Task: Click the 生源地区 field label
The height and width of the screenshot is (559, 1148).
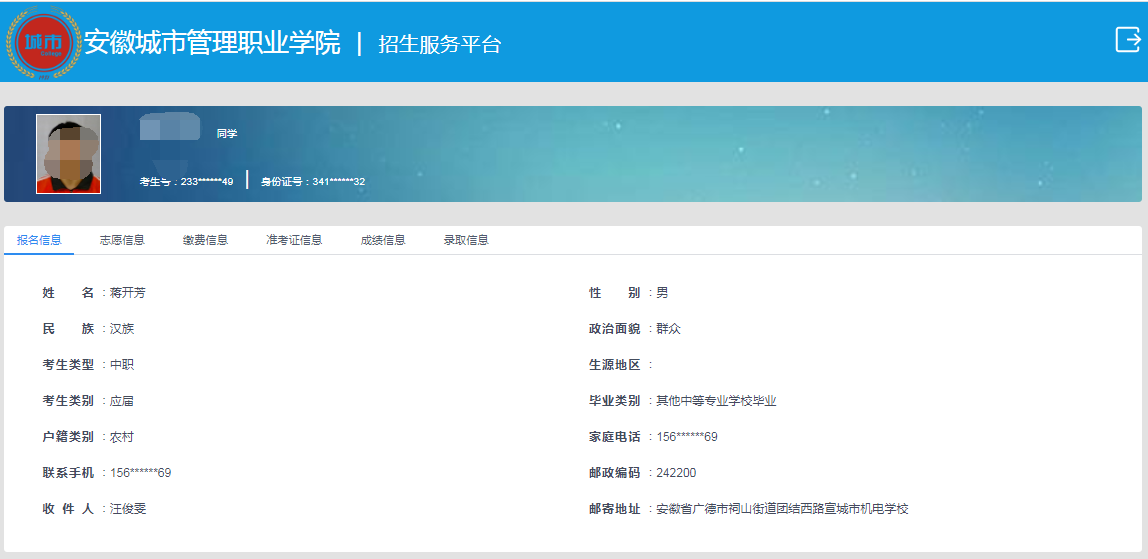Action: point(615,364)
